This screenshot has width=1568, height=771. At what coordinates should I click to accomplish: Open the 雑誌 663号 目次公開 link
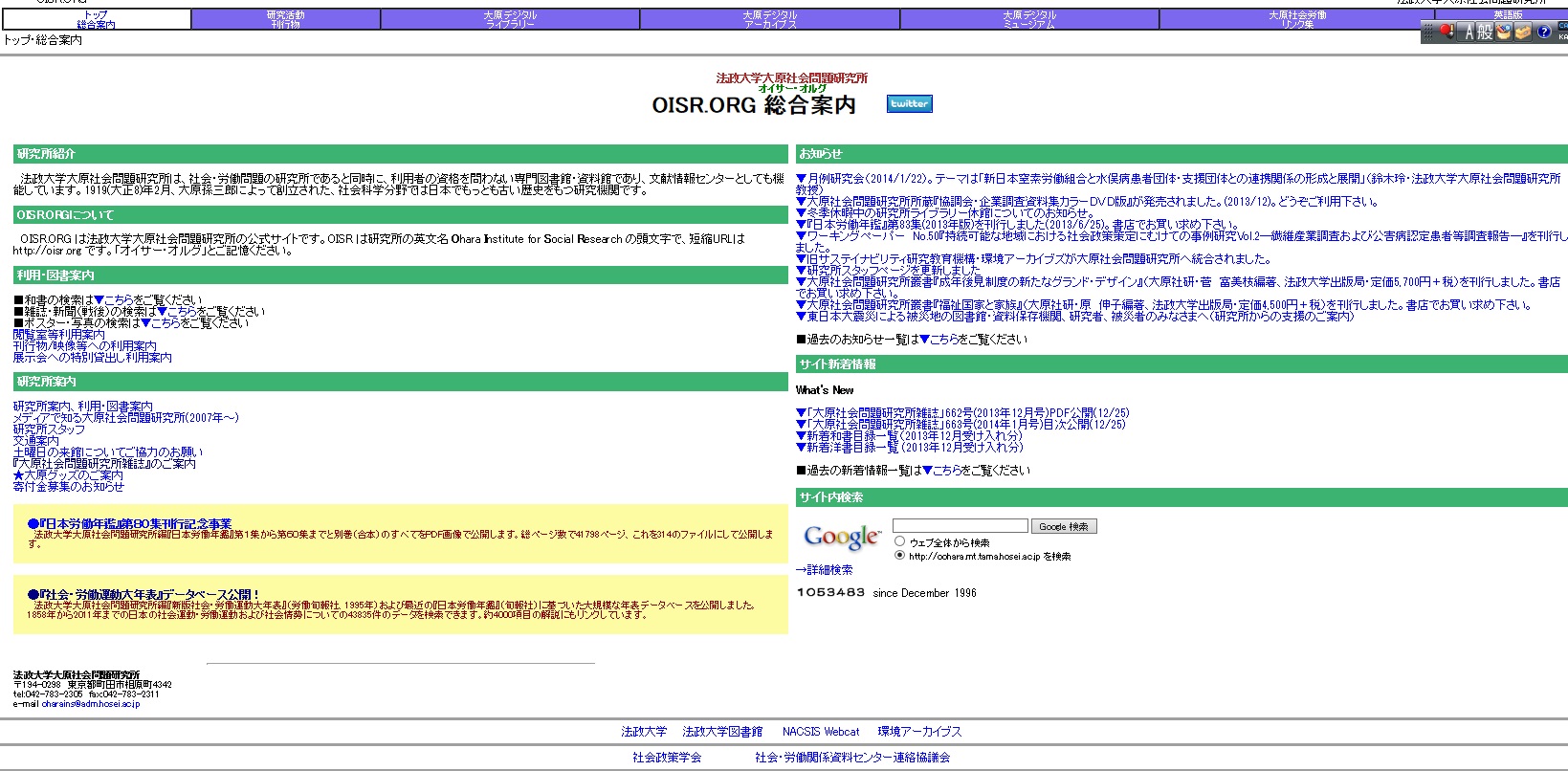(x=961, y=425)
